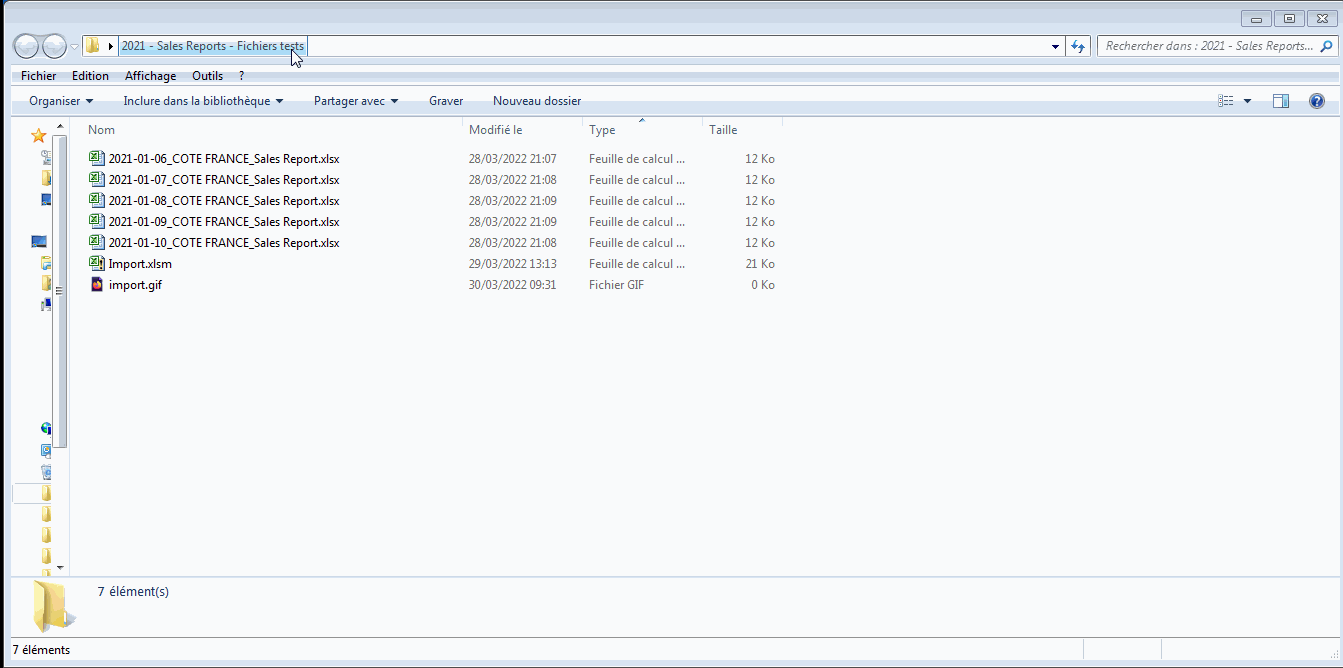Select the Excel icon of 2021-01-07_COTE FRANCE file
Image resolution: width=1343 pixels, height=668 pixels.
pos(97,179)
